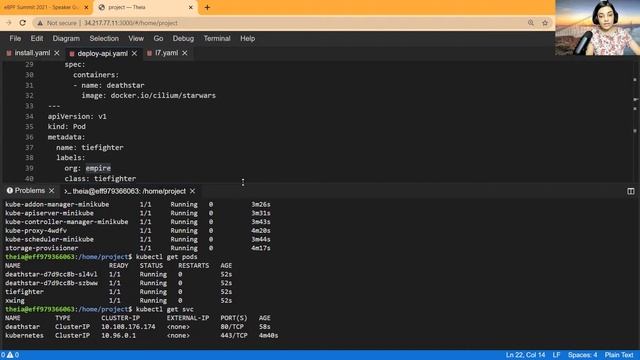Click the Spaces: 4 indentation status item
The image size is (640, 360).
pyautogui.click(x=582, y=355)
